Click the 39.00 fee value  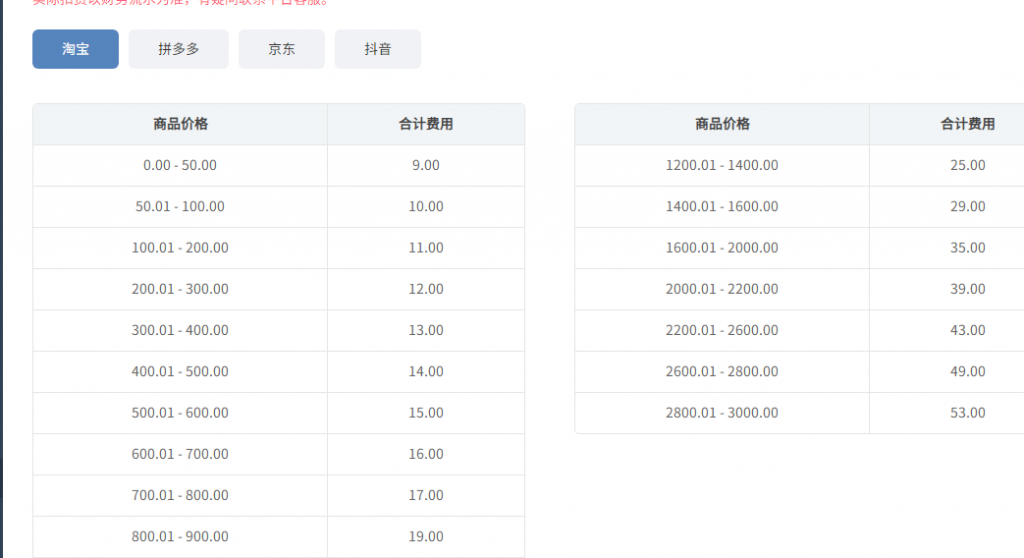click(968, 289)
